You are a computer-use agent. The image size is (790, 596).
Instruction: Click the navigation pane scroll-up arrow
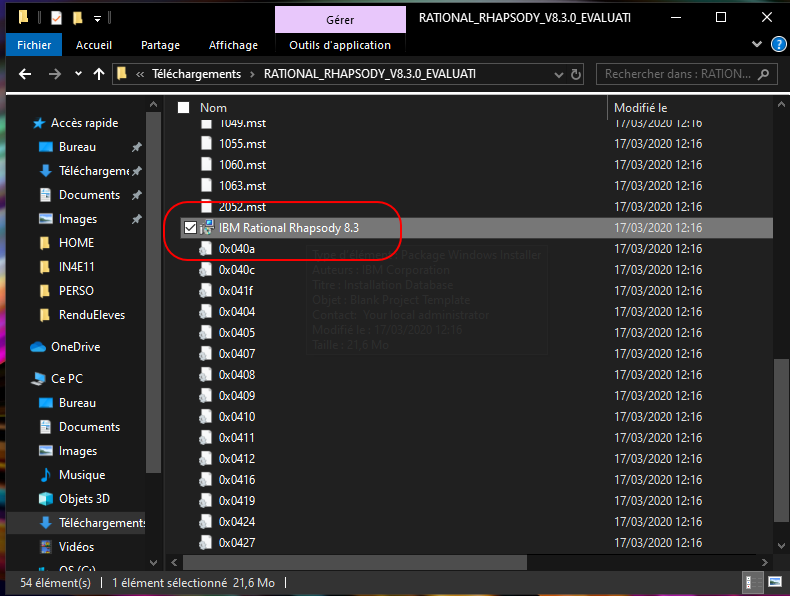point(153,105)
